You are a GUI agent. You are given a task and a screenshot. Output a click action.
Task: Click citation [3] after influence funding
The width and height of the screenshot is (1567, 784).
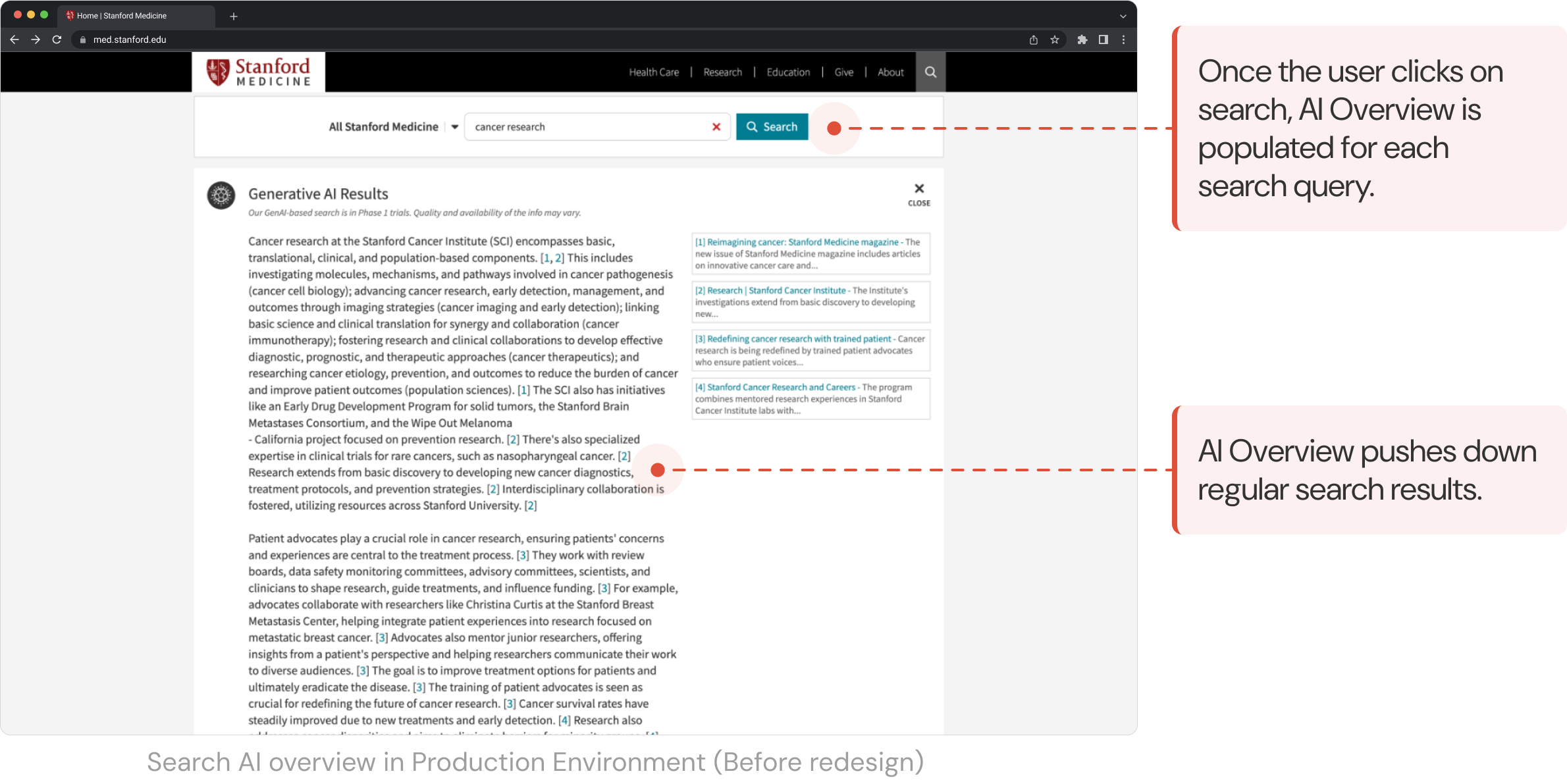pos(604,588)
